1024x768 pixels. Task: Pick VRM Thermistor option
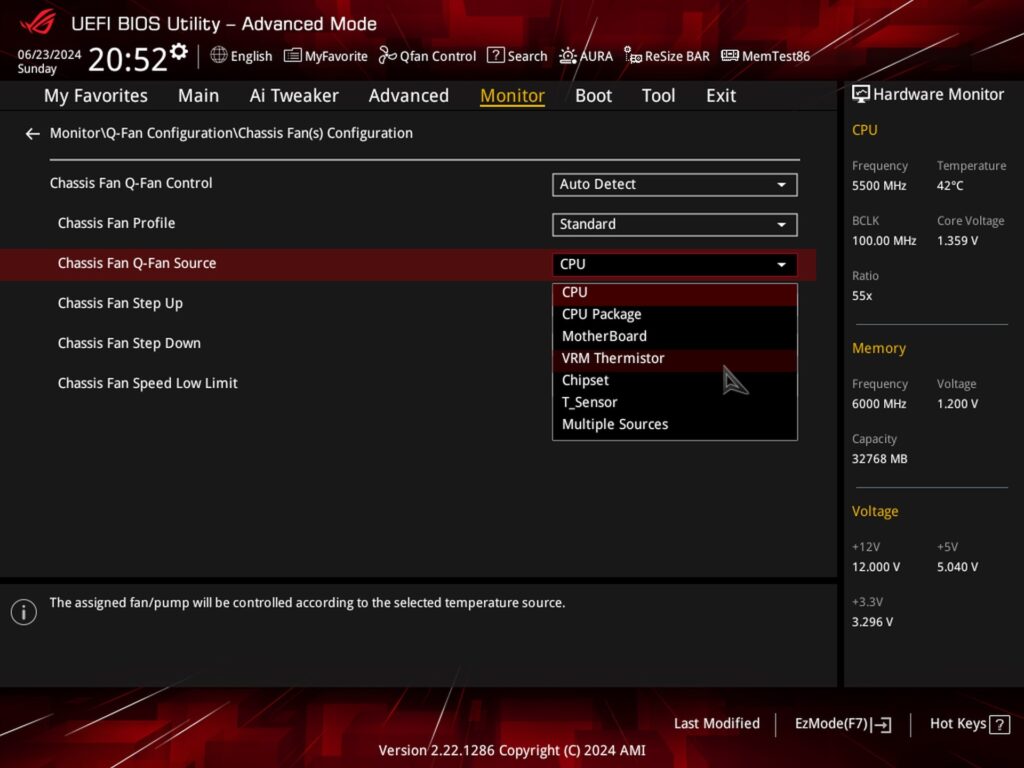coord(675,359)
